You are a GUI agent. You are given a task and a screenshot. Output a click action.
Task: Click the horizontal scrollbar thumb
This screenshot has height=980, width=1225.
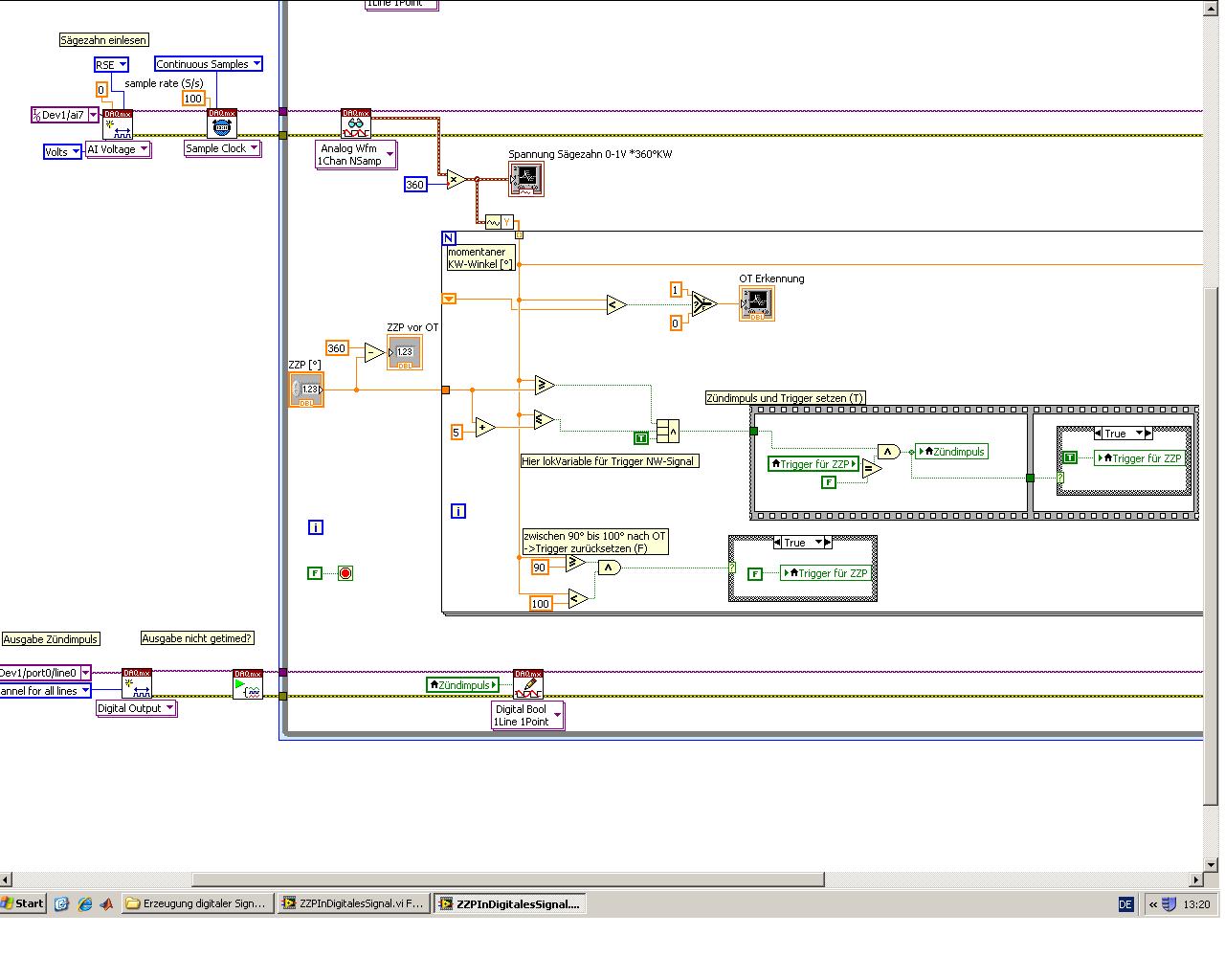pos(508,879)
